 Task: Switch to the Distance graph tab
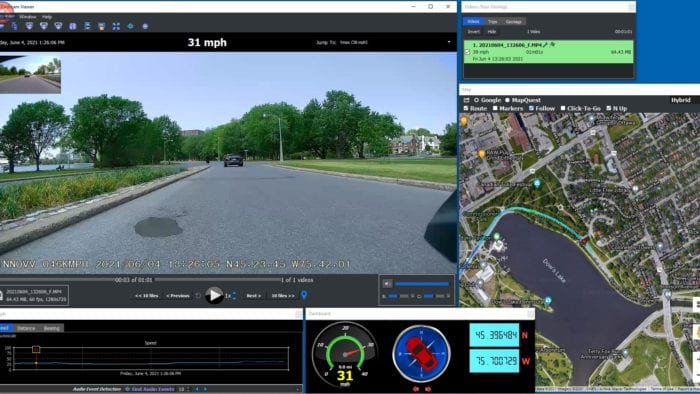pyautogui.click(x=26, y=328)
